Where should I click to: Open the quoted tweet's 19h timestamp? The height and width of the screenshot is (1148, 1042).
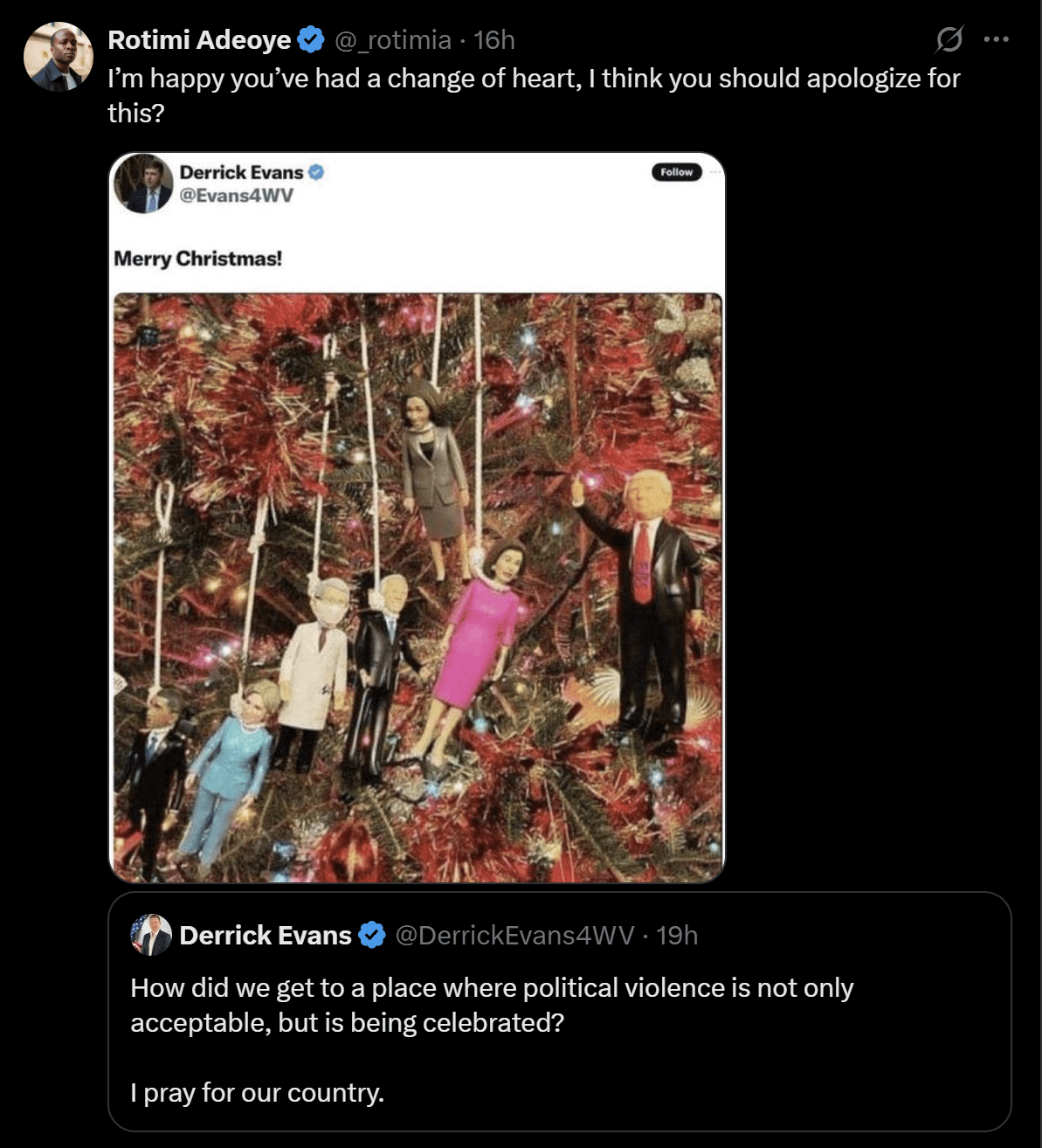coord(677,936)
